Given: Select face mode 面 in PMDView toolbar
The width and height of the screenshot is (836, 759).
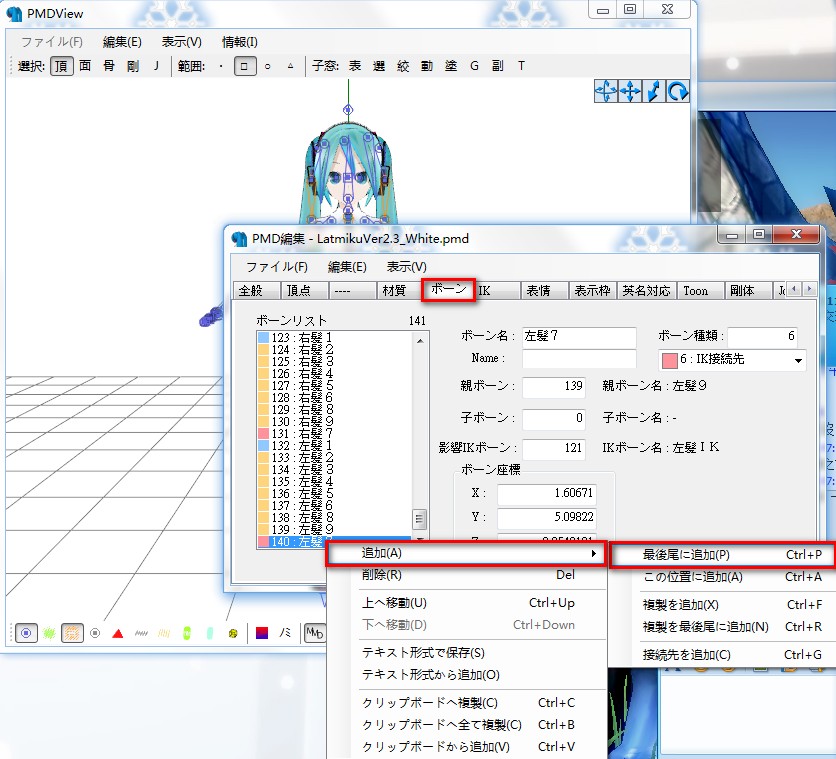Looking at the screenshot, I should coord(85,66).
